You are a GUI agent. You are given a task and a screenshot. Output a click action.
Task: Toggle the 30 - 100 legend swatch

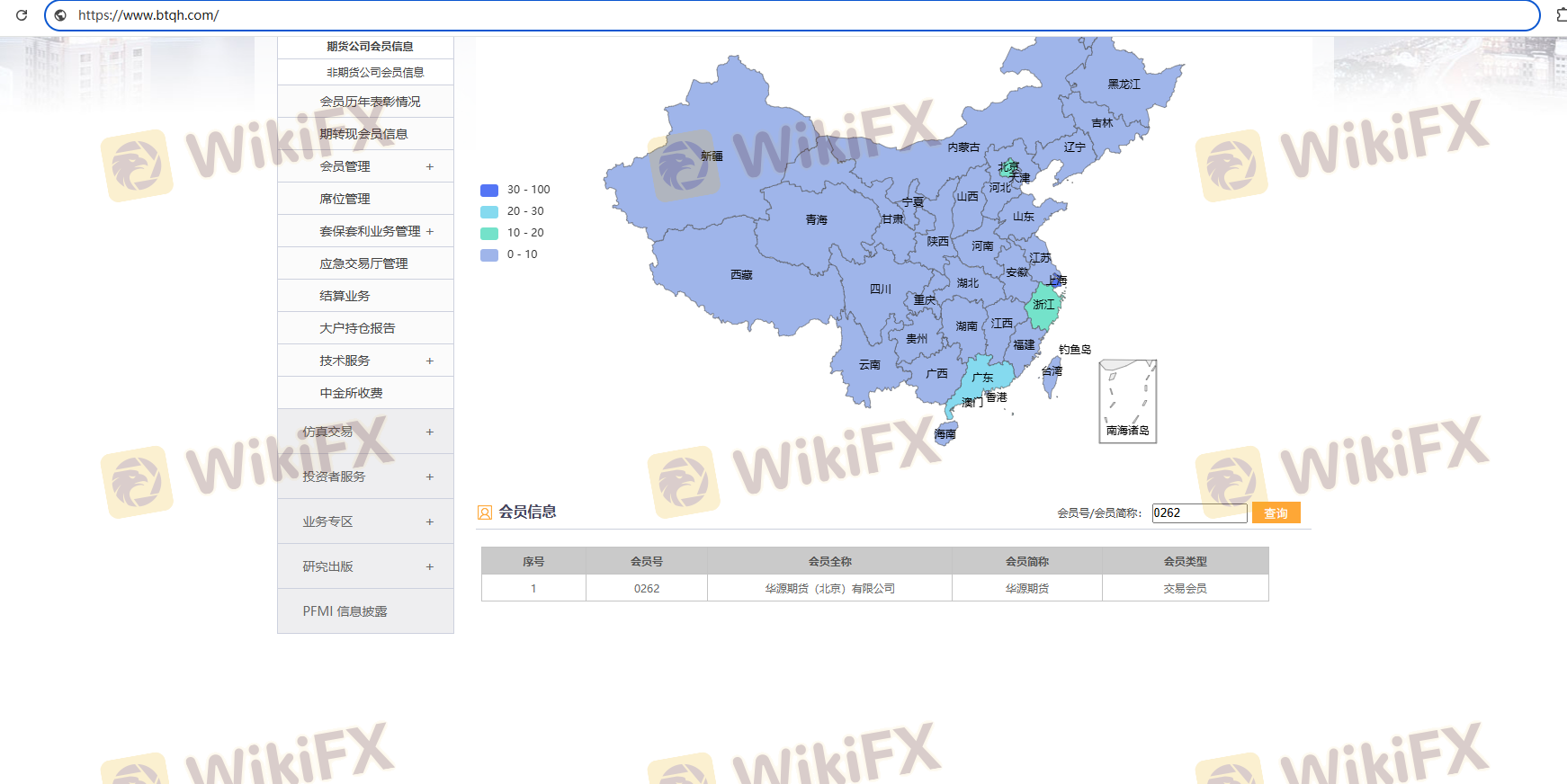(x=489, y=190)
